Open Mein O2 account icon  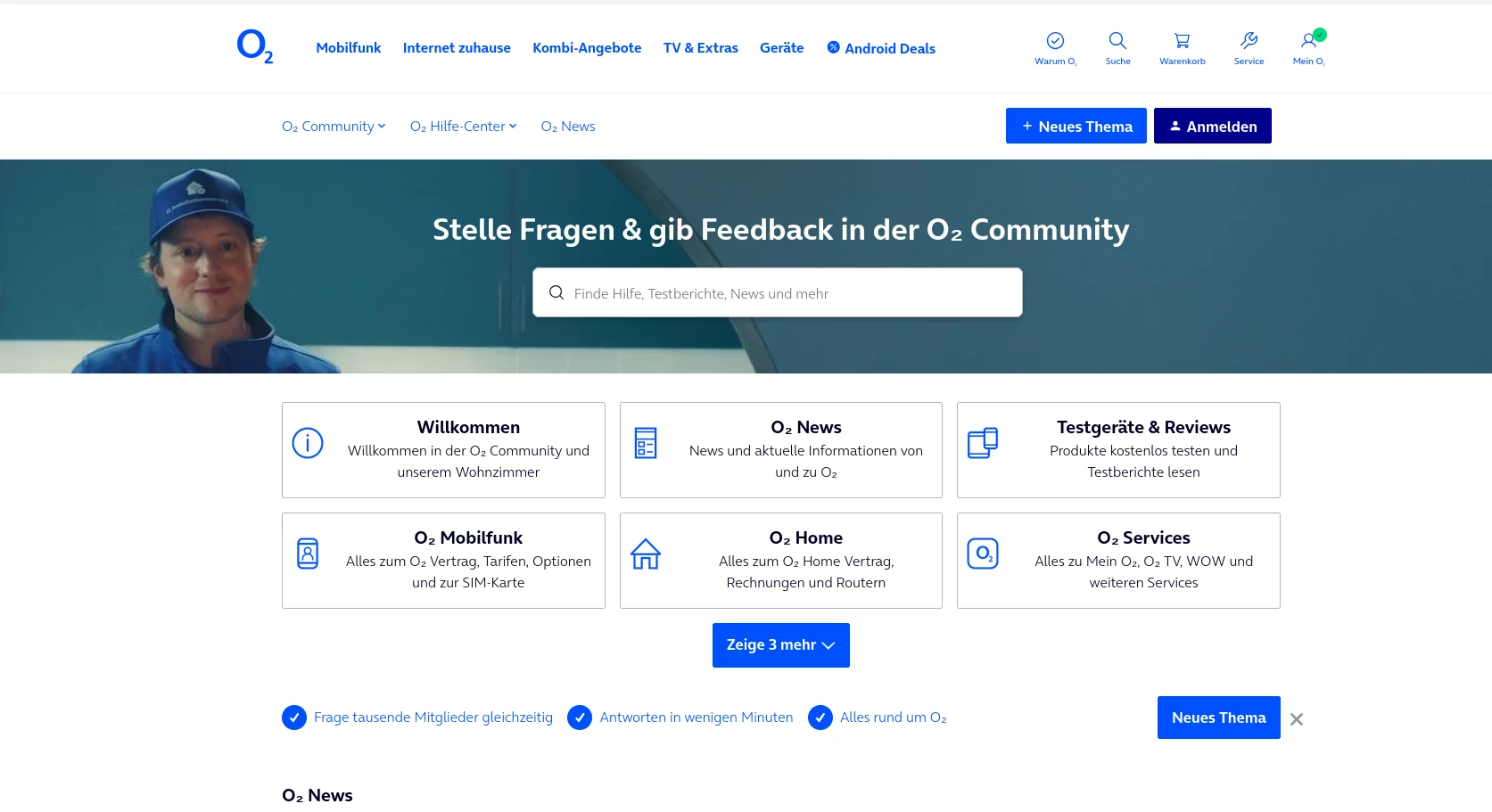(1309, 40)
